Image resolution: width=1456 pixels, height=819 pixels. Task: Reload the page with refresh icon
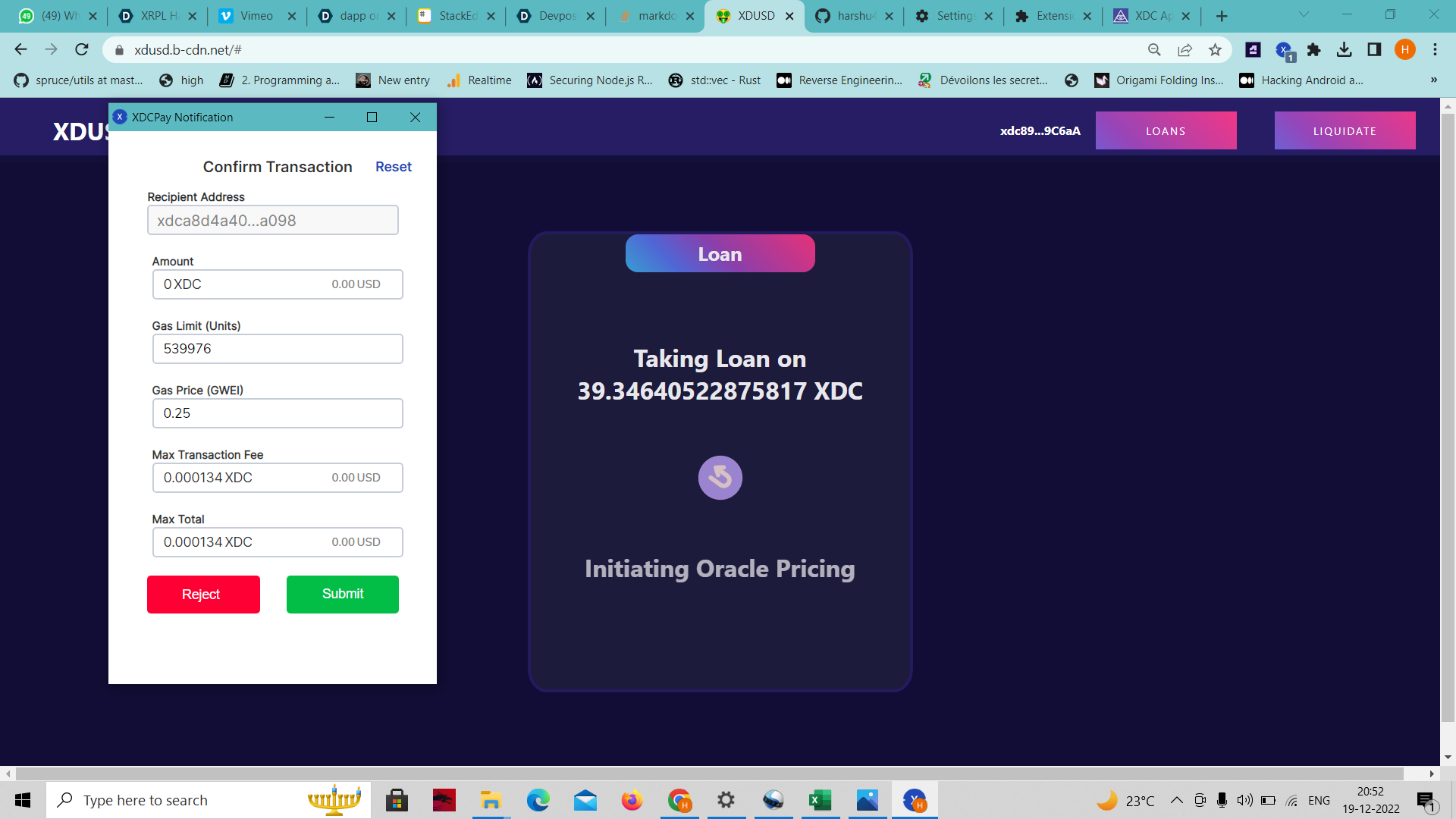(82, 50)
